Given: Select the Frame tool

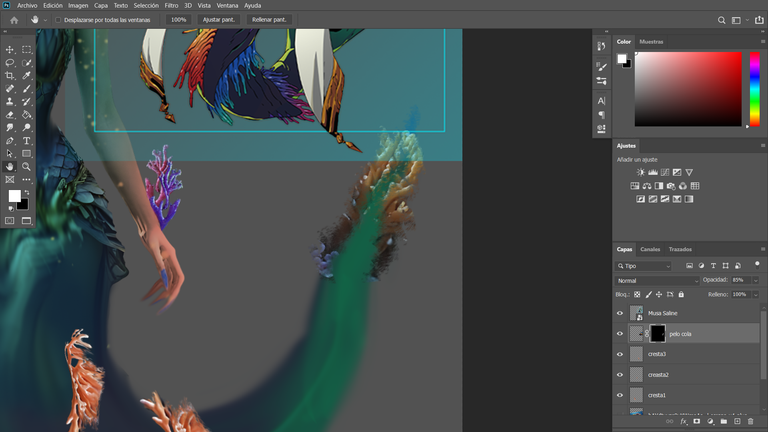Looking at the screenshot, I should click(9, 180).
